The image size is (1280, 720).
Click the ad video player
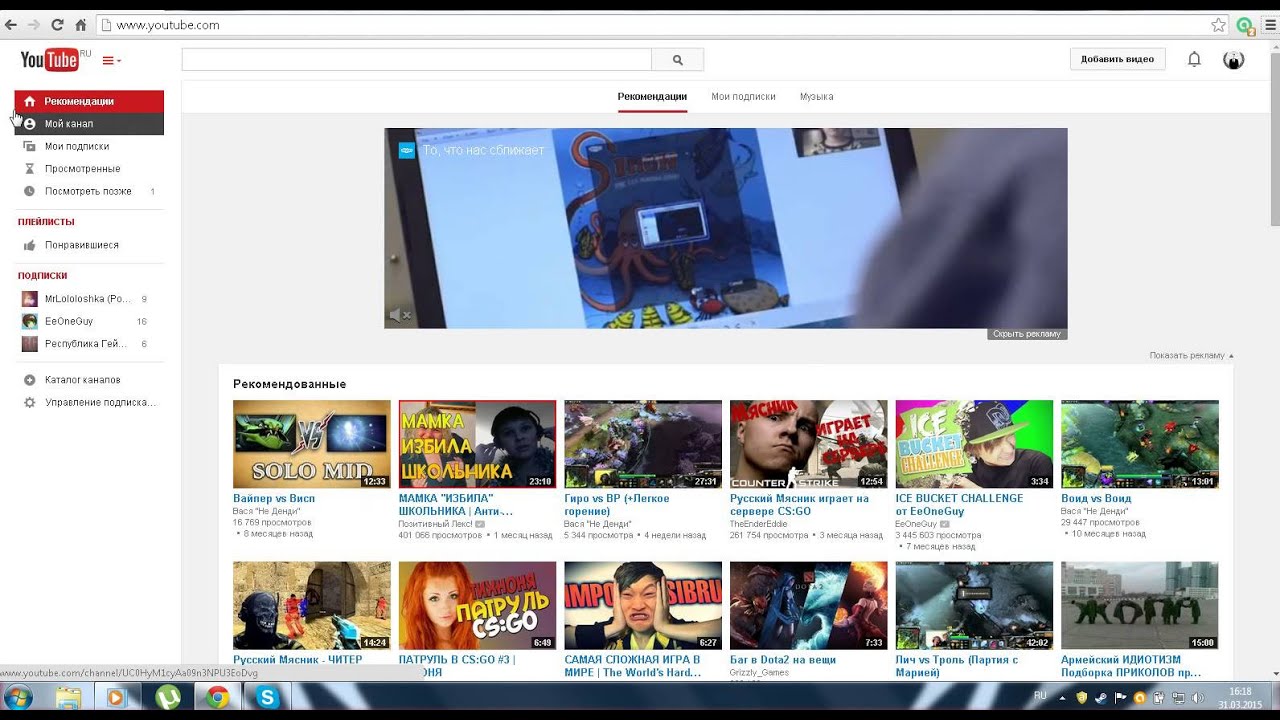click(x=725, y=228)
